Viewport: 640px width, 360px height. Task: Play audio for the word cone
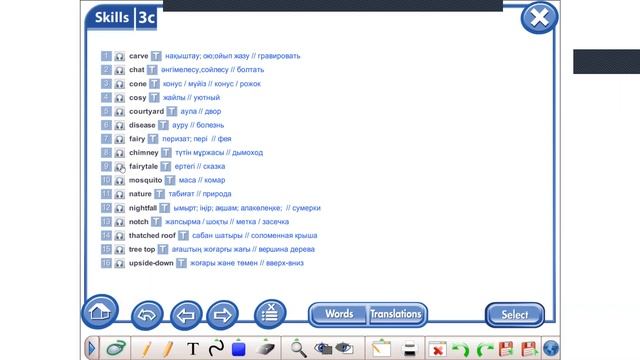pyautogui.click(x=119, y=84)
